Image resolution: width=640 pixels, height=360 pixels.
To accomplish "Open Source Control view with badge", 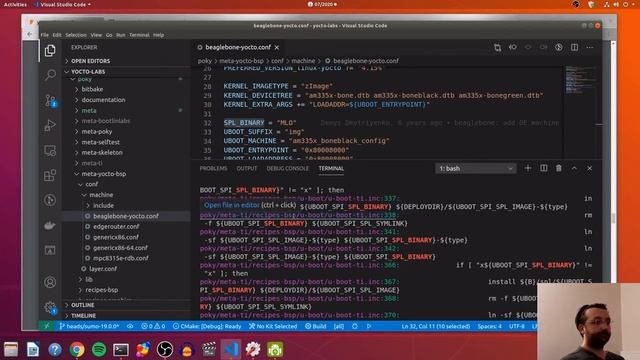I will coord(50,100).
